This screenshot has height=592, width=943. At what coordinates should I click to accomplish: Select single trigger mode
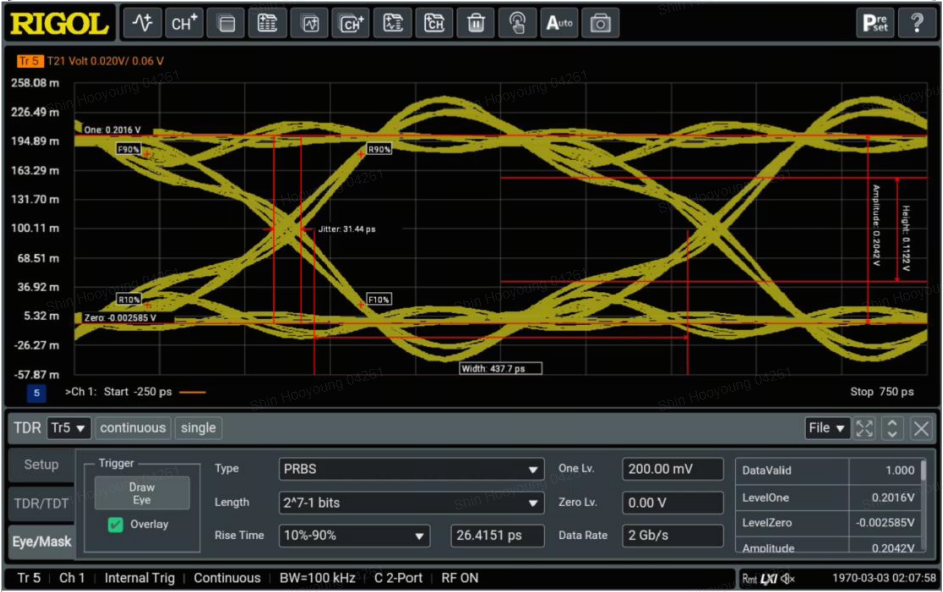(x=198, y=428)
